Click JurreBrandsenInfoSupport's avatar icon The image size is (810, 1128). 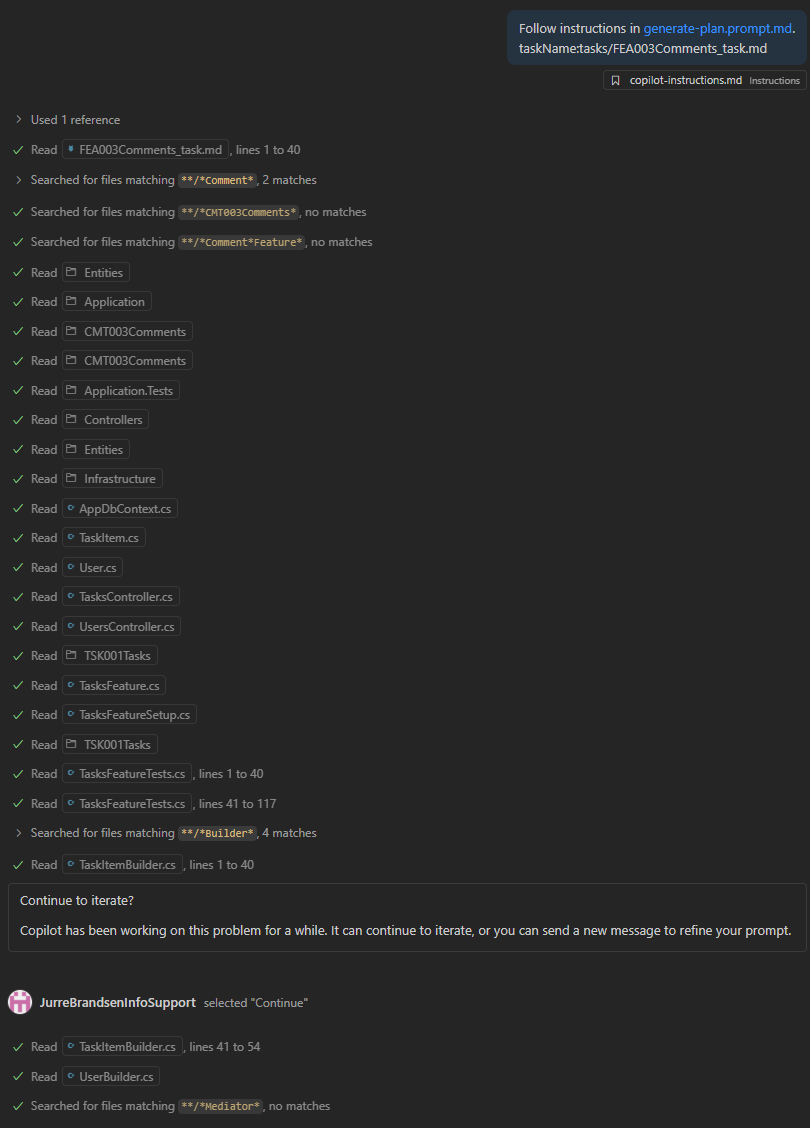pyautogui.click(x=19, y=1002)
